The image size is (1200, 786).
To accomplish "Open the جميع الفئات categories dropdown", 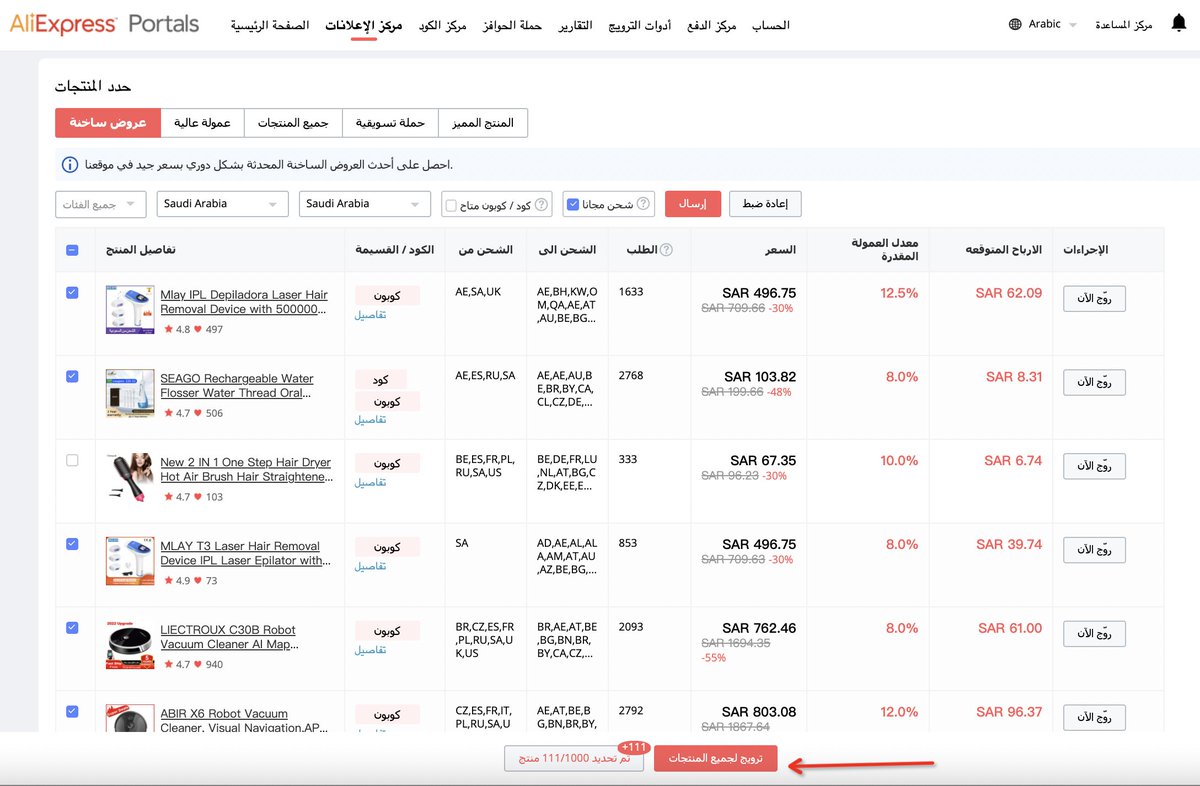I will click(x=101, y=204).
